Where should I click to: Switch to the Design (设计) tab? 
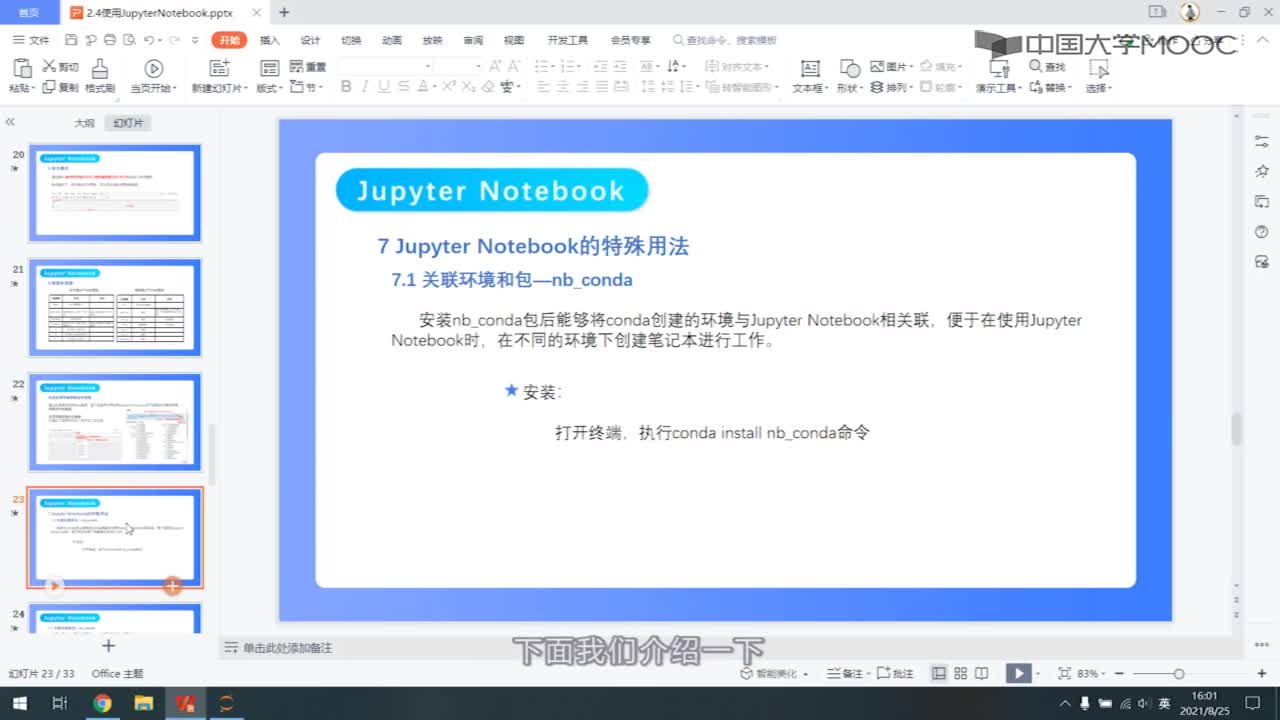(x=310, y=40)
